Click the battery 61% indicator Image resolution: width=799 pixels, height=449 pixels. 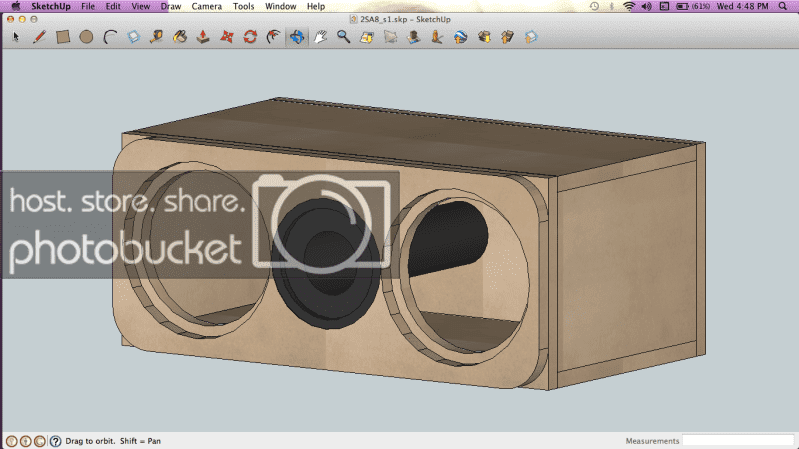tap(693, 6)
